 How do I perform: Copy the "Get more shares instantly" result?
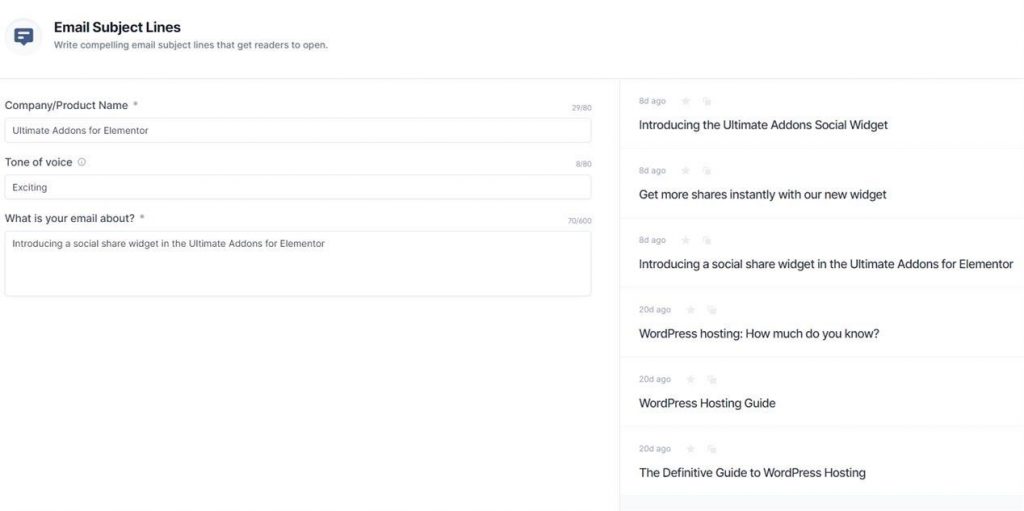point(706,171)
